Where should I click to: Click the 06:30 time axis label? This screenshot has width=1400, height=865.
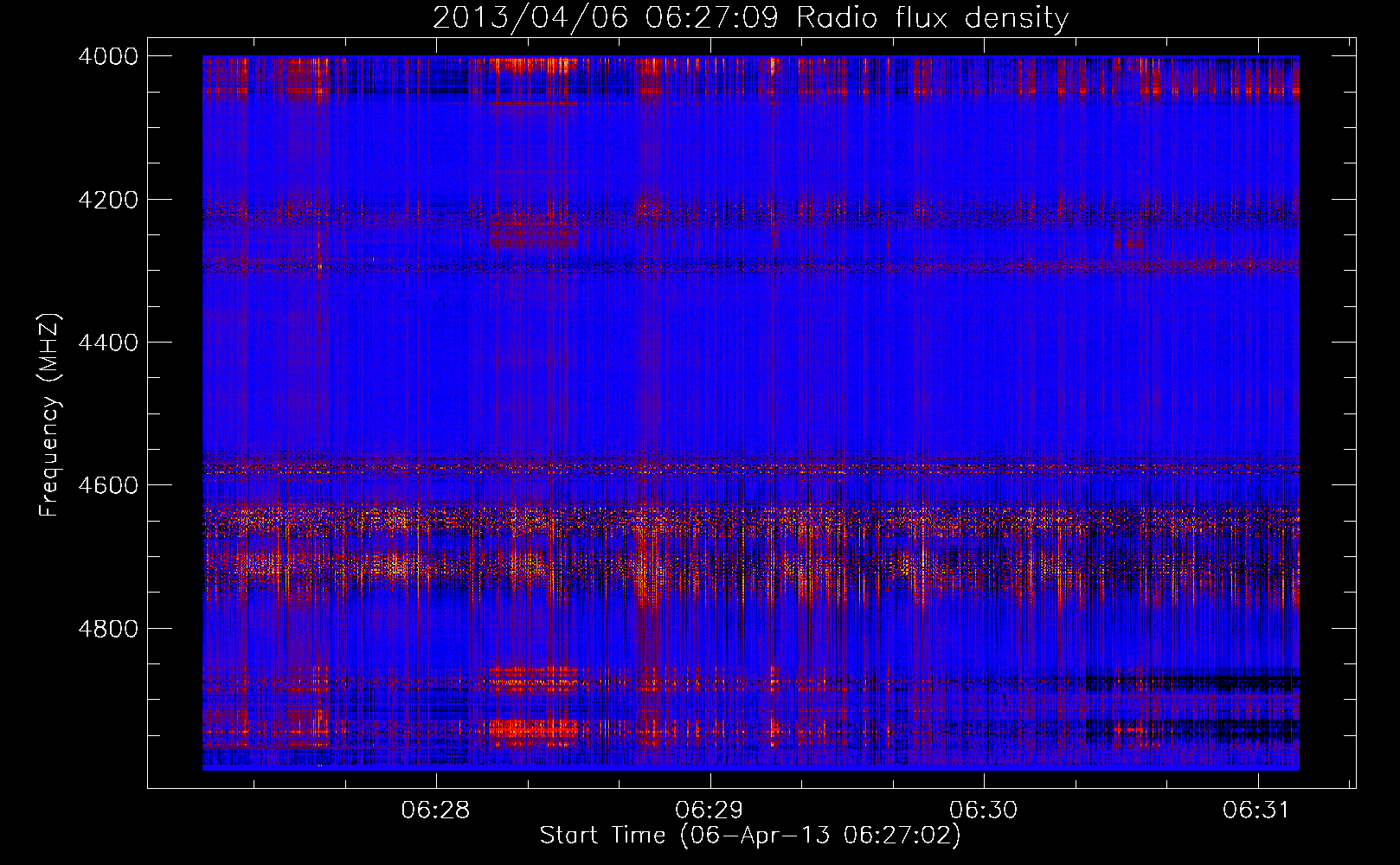coord(983,811)
